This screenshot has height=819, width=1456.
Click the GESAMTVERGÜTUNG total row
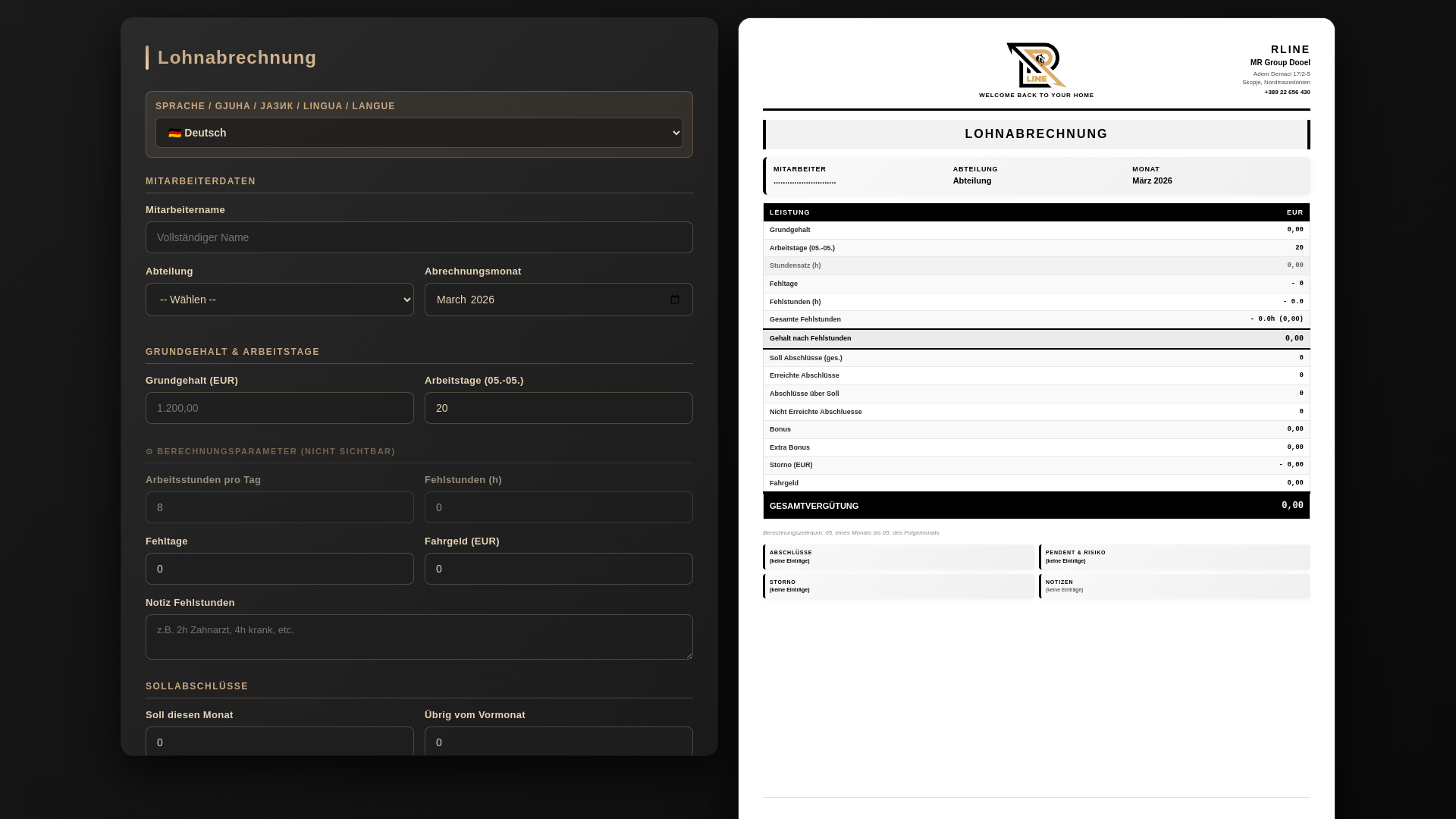pyautogui.click(x=1036, y=506)
